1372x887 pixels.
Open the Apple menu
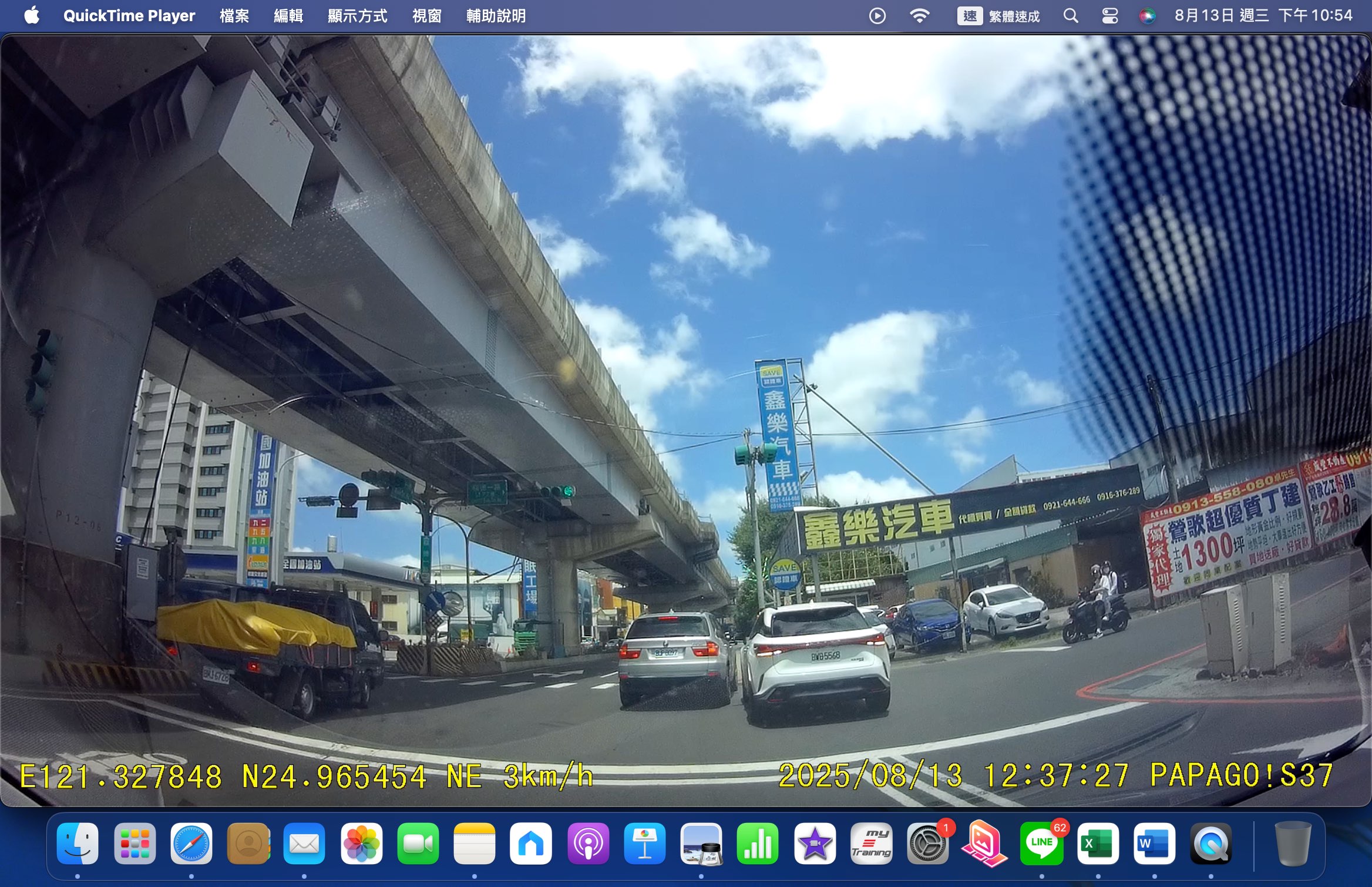pos(32,15)
